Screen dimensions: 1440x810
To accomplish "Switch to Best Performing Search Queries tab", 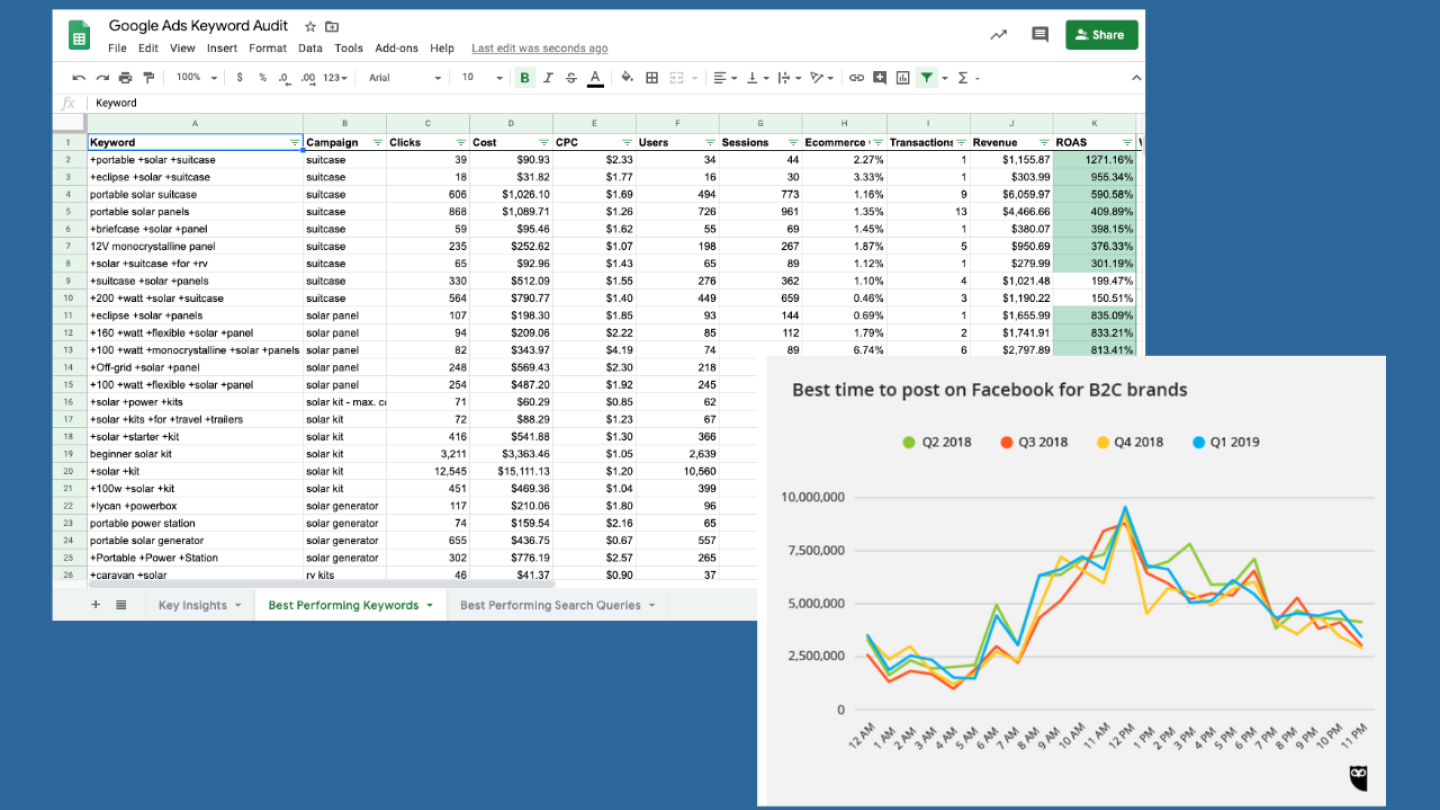I will click(557, 605).
